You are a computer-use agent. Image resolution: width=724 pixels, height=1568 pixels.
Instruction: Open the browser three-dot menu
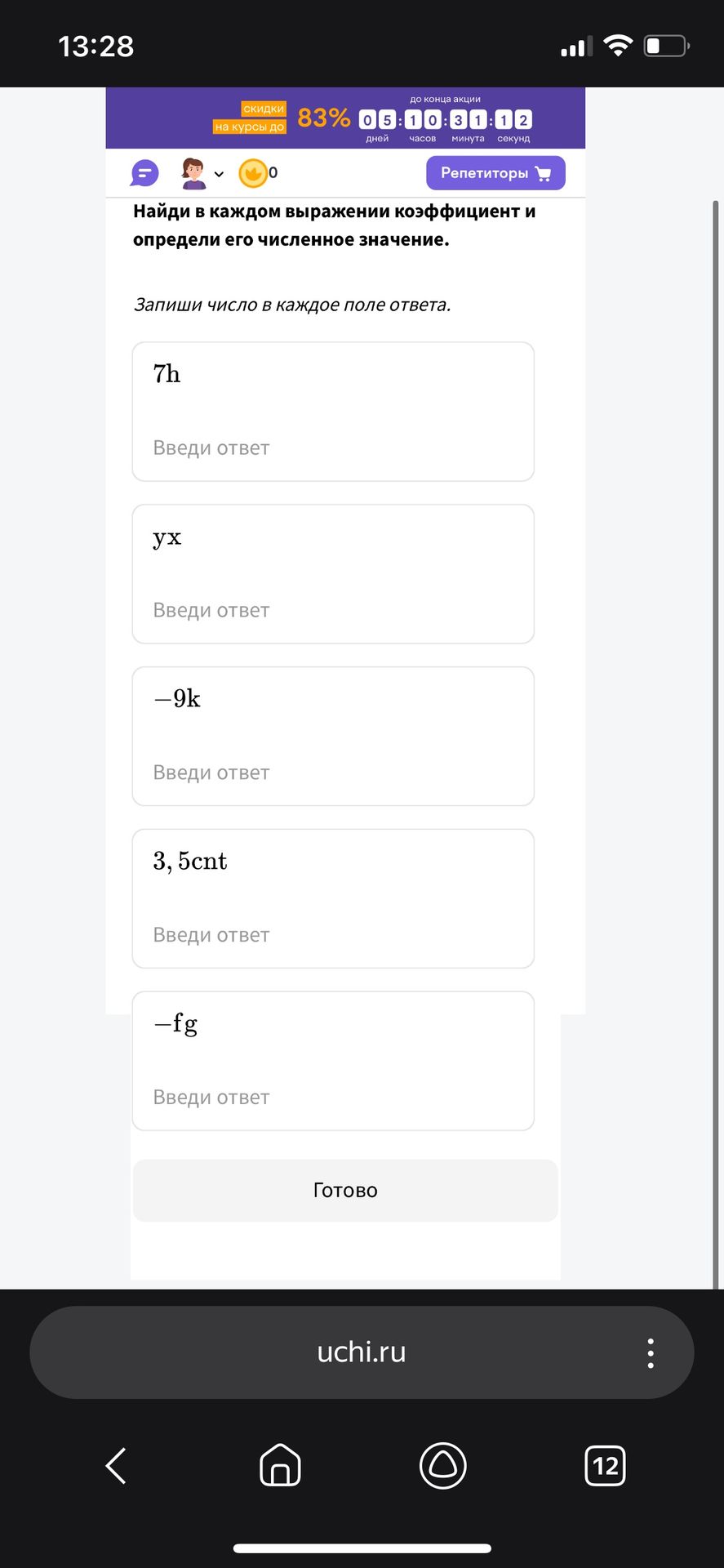(651, 1353)
